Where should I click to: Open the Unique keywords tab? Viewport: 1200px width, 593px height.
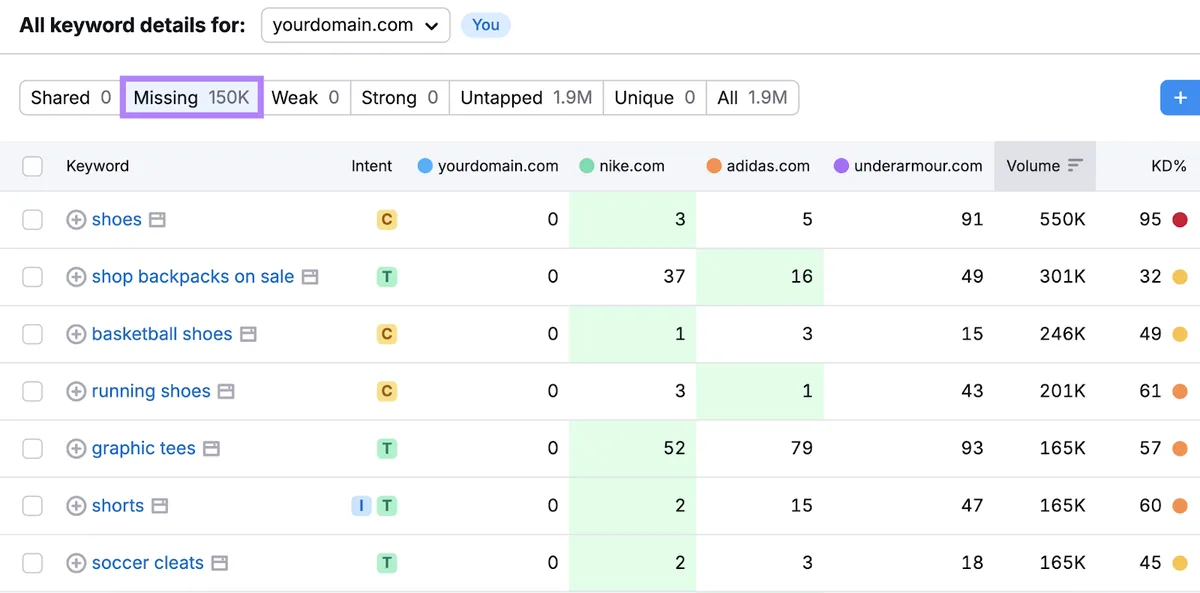(655, 98)
